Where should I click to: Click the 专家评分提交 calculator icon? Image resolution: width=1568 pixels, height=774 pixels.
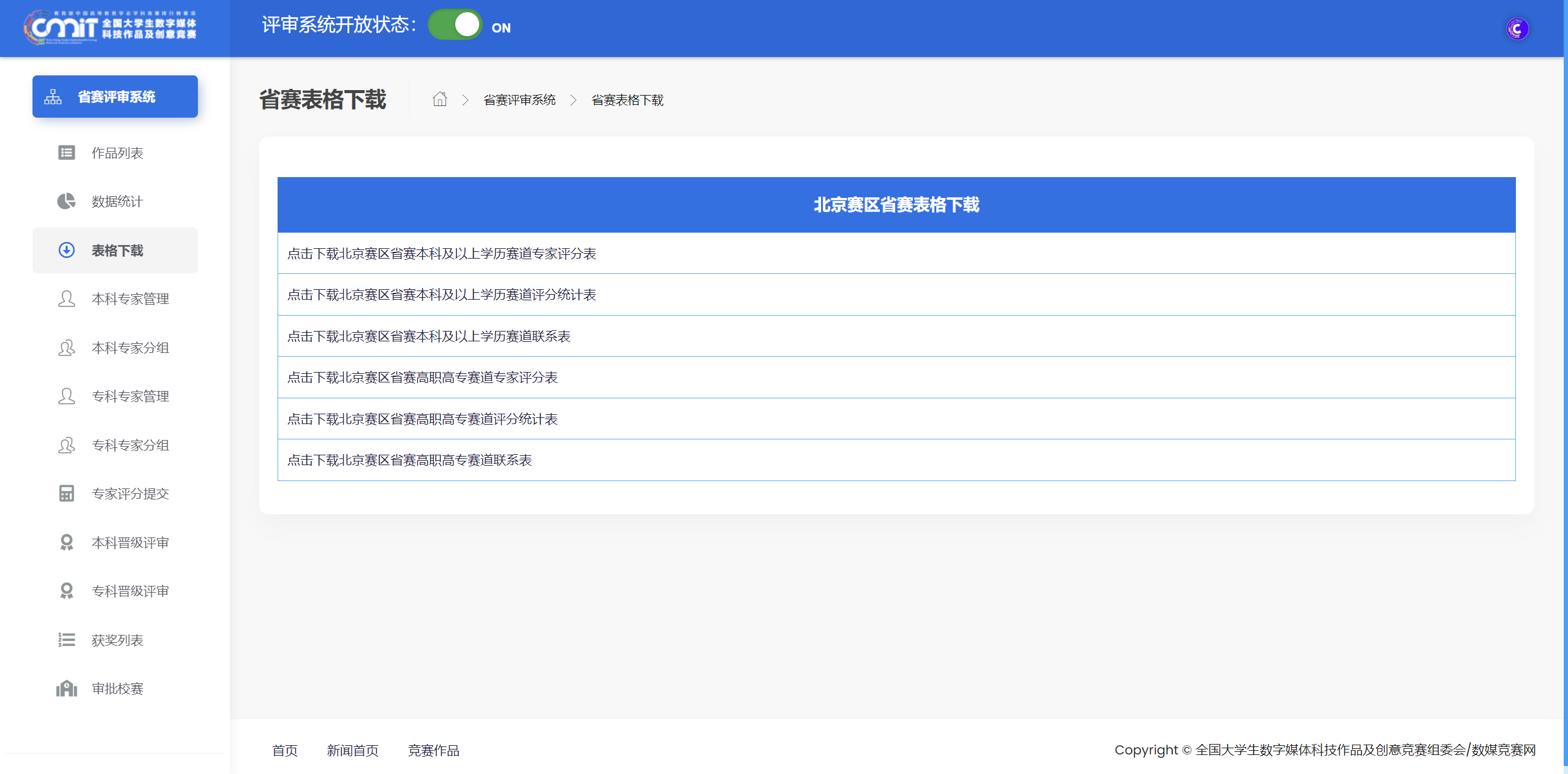tap(66, 493)
